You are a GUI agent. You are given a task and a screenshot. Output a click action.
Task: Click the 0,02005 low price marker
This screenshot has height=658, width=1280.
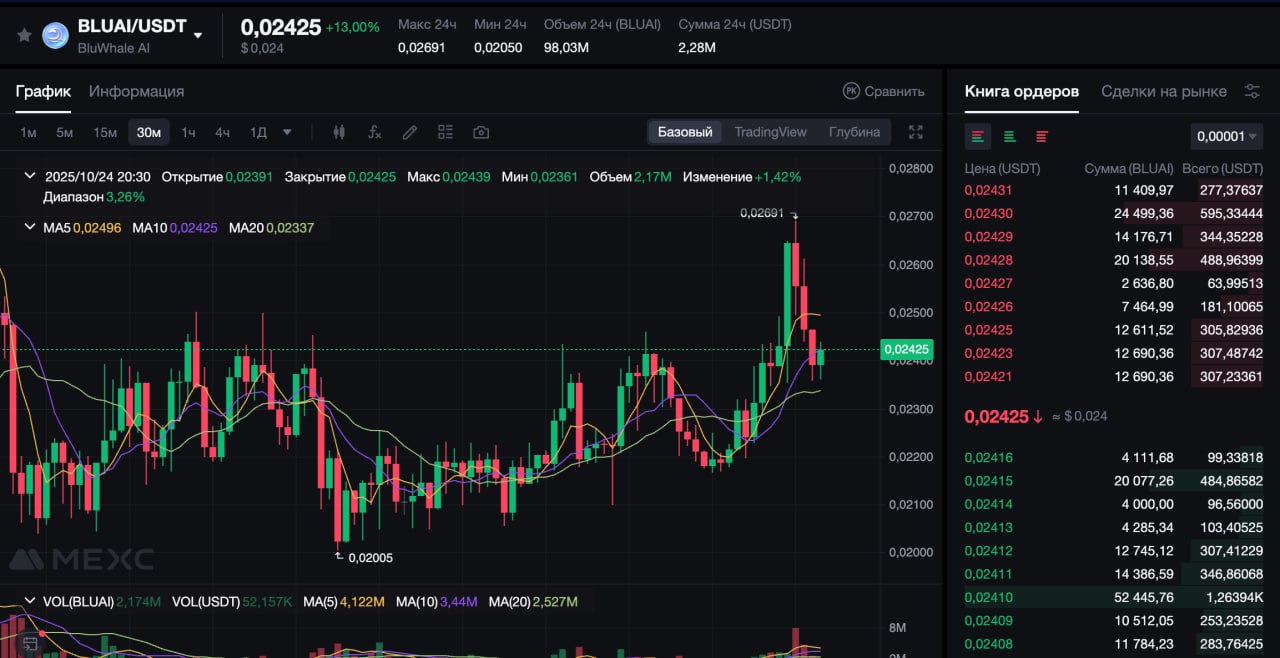(370, 558)
